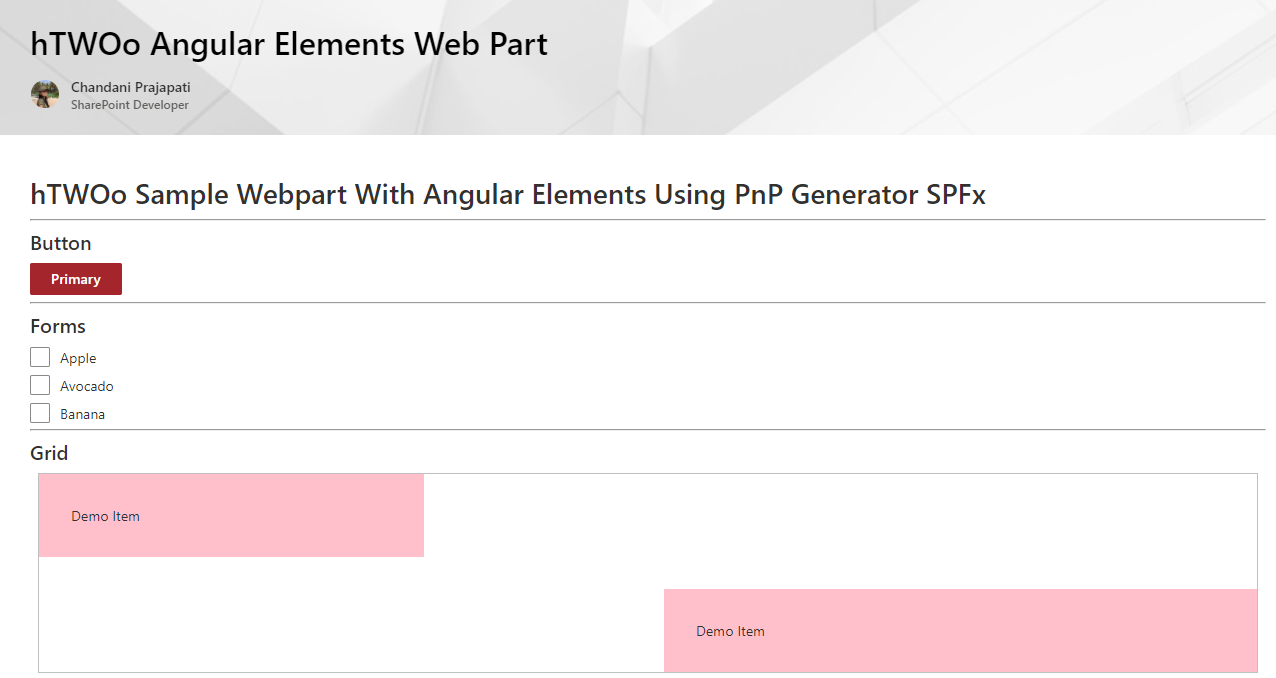The image size is (1276, 678).
Task: Click the Demo Item text in lower grid cell
Action: click(730, 632)
